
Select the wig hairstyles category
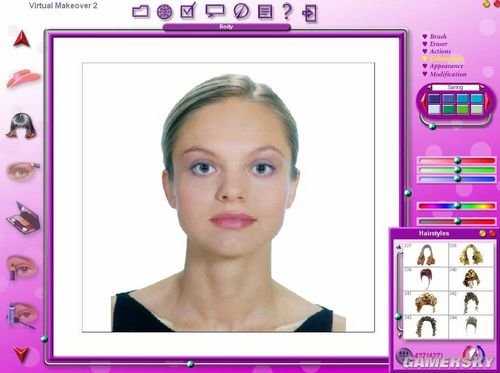[21, 125]
